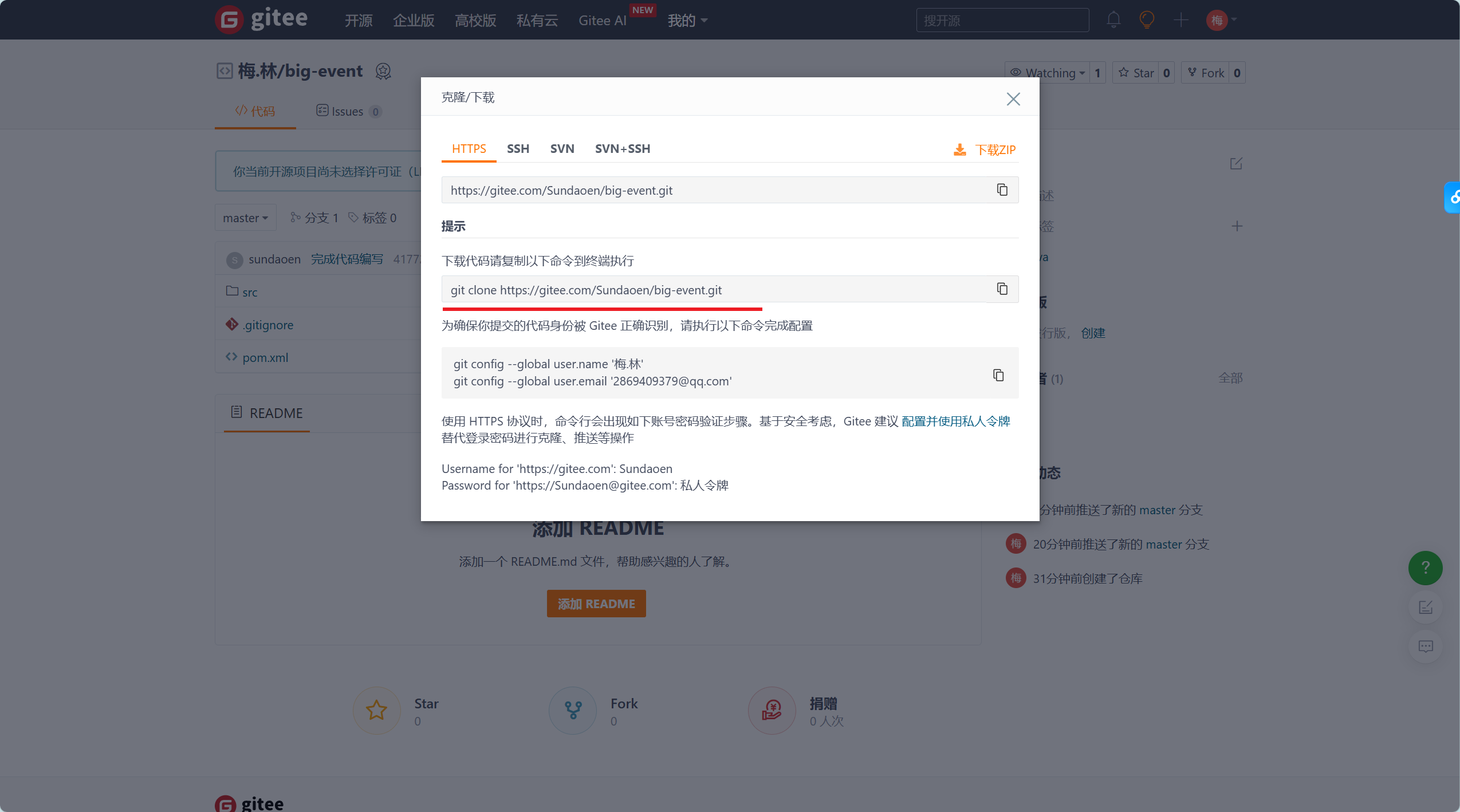Click the blue side widget icon

1454,198
